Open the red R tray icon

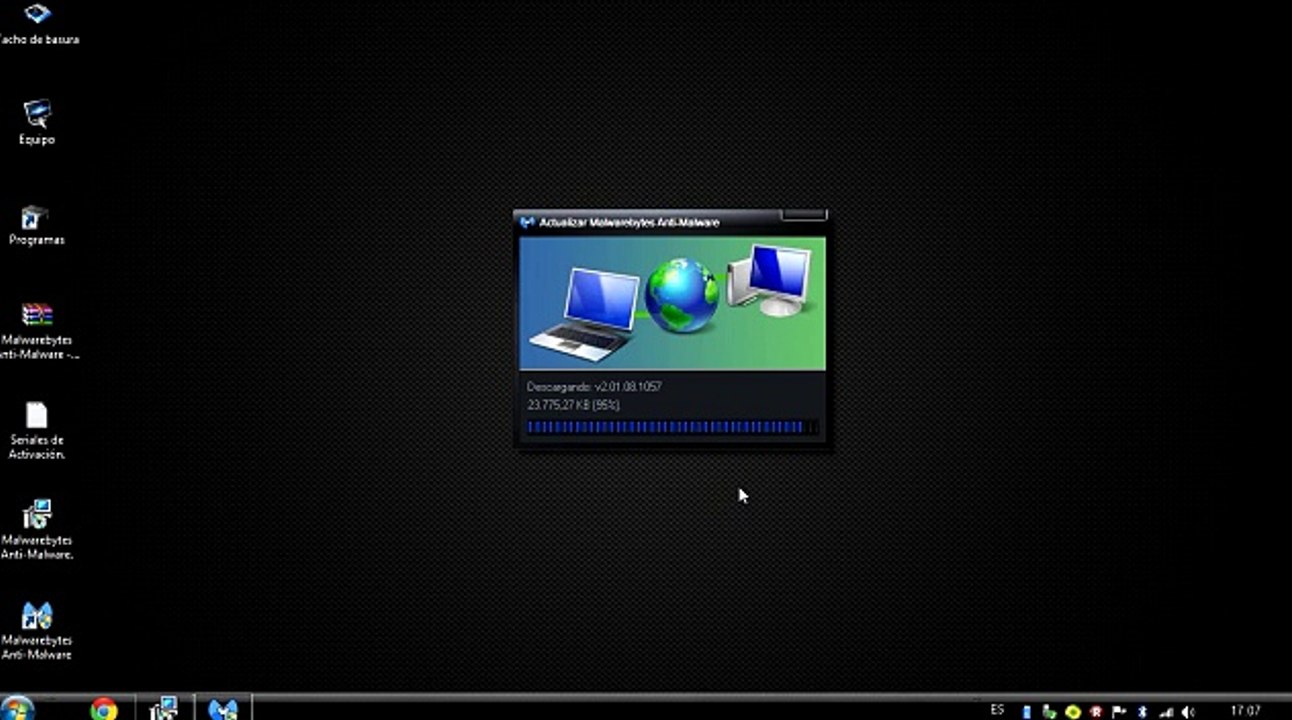click(x=1096, y=712)
